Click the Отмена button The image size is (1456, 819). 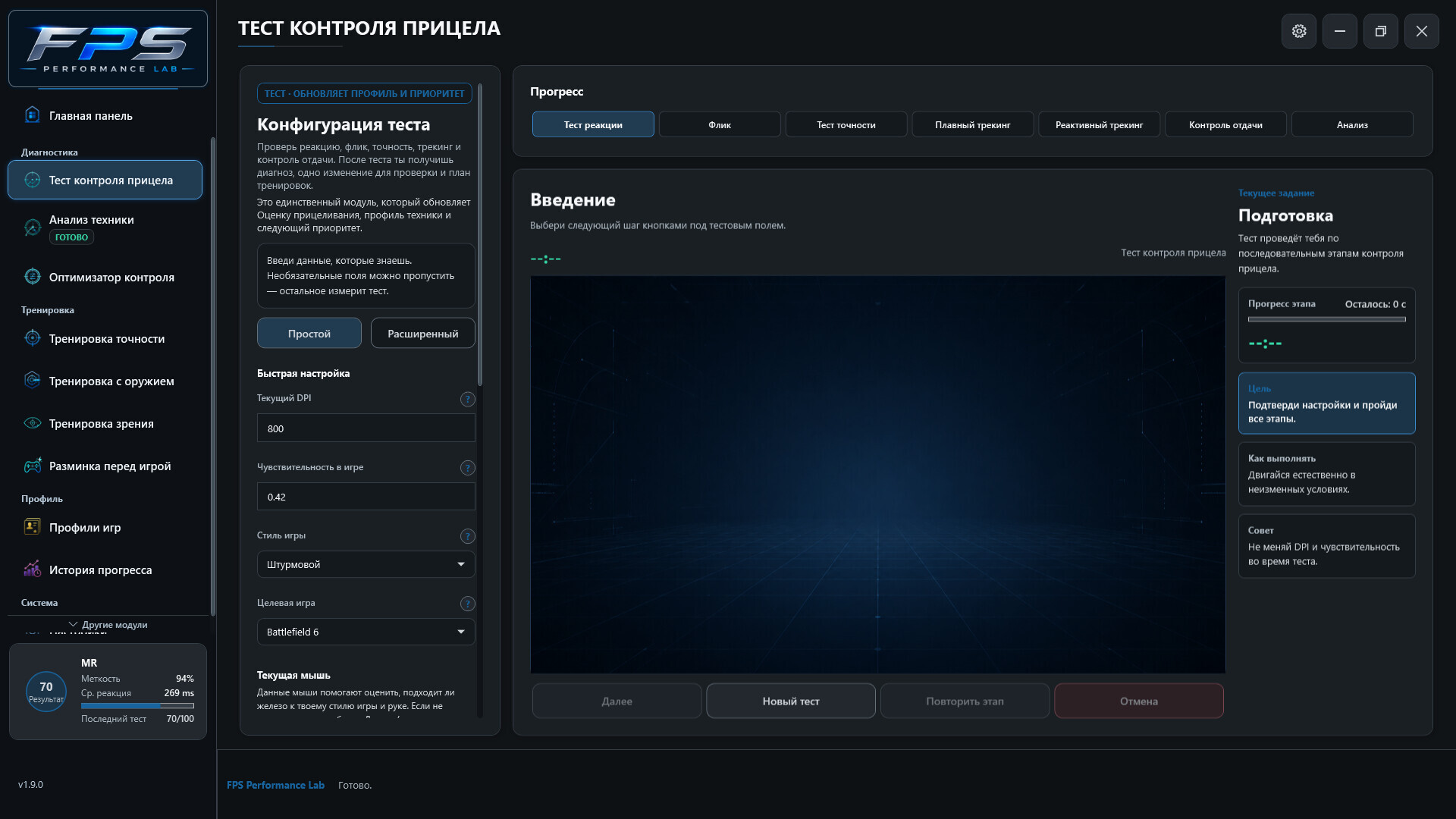point(1139,701)
